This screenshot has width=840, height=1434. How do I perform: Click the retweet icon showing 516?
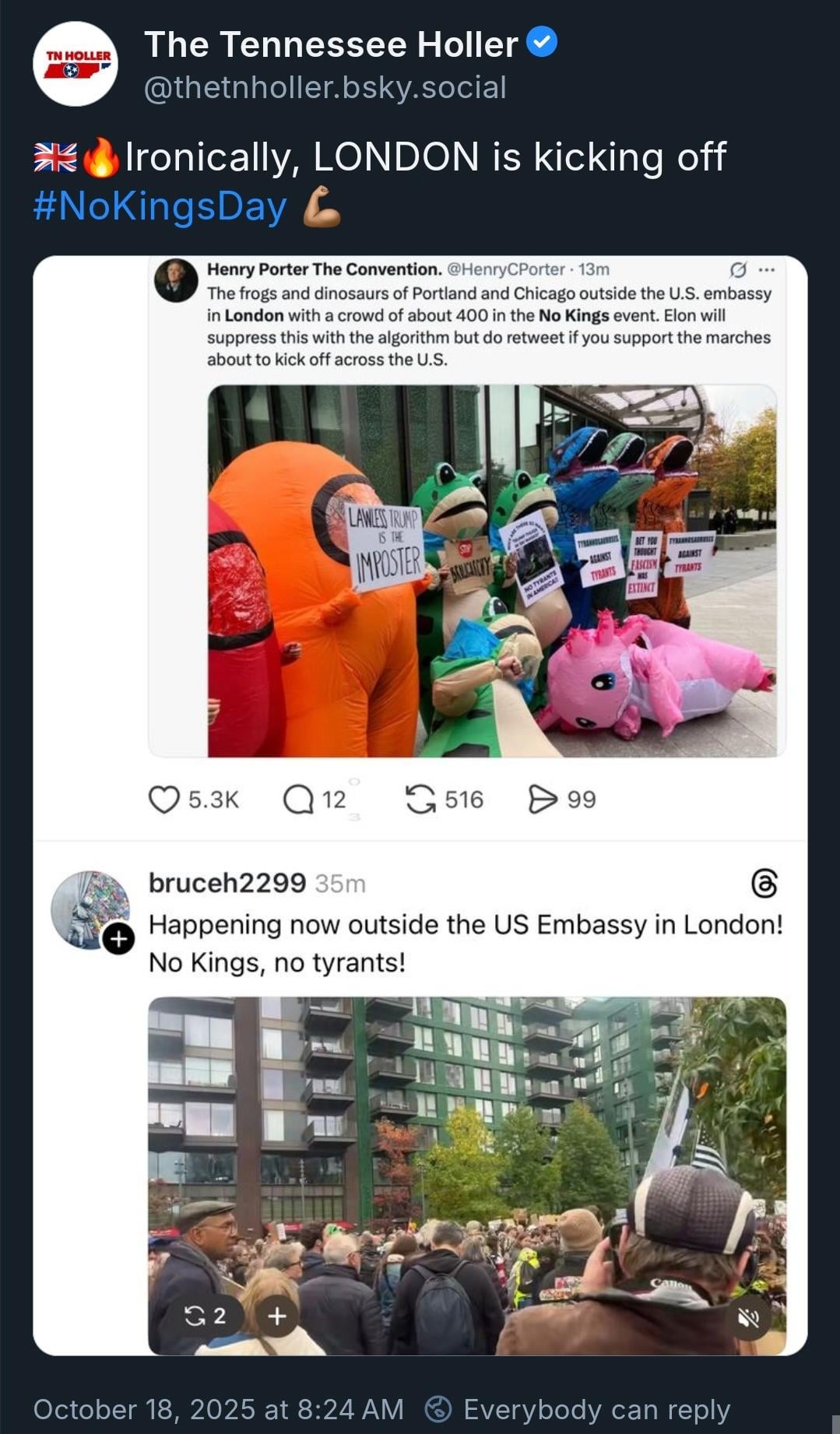(x=420, y=800)
